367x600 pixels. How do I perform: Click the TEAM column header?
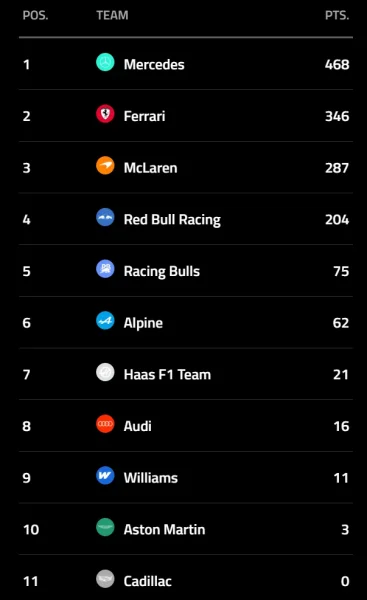tap(112, 15)
